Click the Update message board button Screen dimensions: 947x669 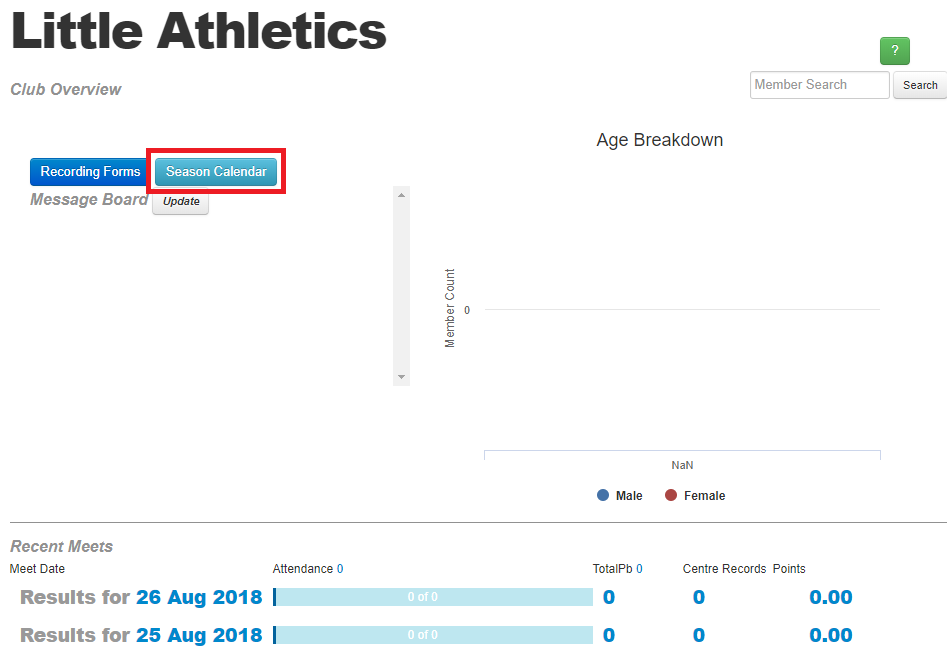pyautogui.click(x=181, y=202)
